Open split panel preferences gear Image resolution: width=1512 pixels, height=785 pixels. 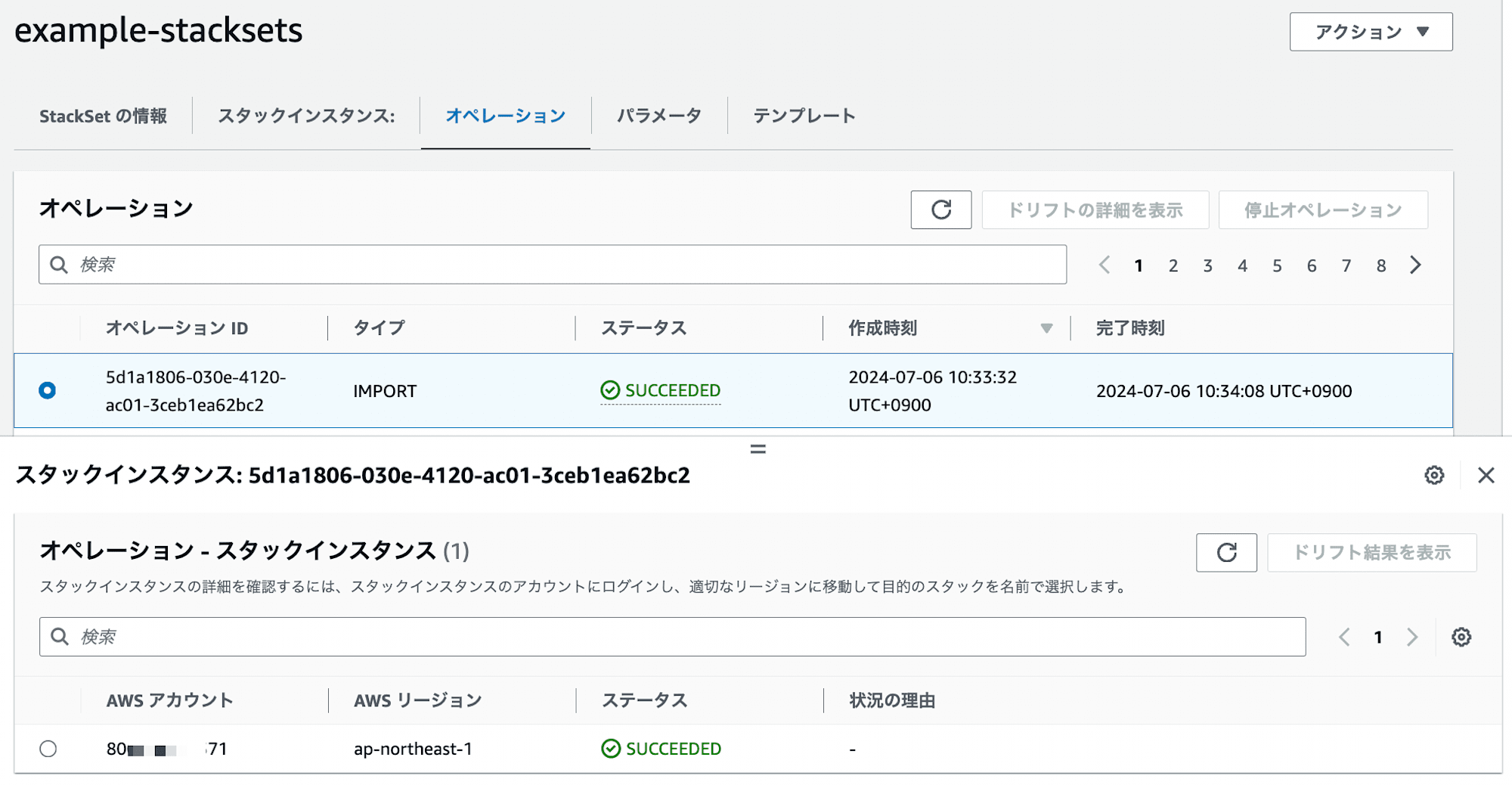tap(1434, 475)
